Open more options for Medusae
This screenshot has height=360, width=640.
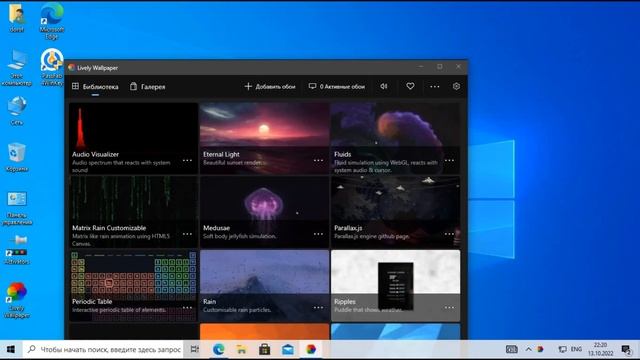pyautogui.click(x=318, y=234)
